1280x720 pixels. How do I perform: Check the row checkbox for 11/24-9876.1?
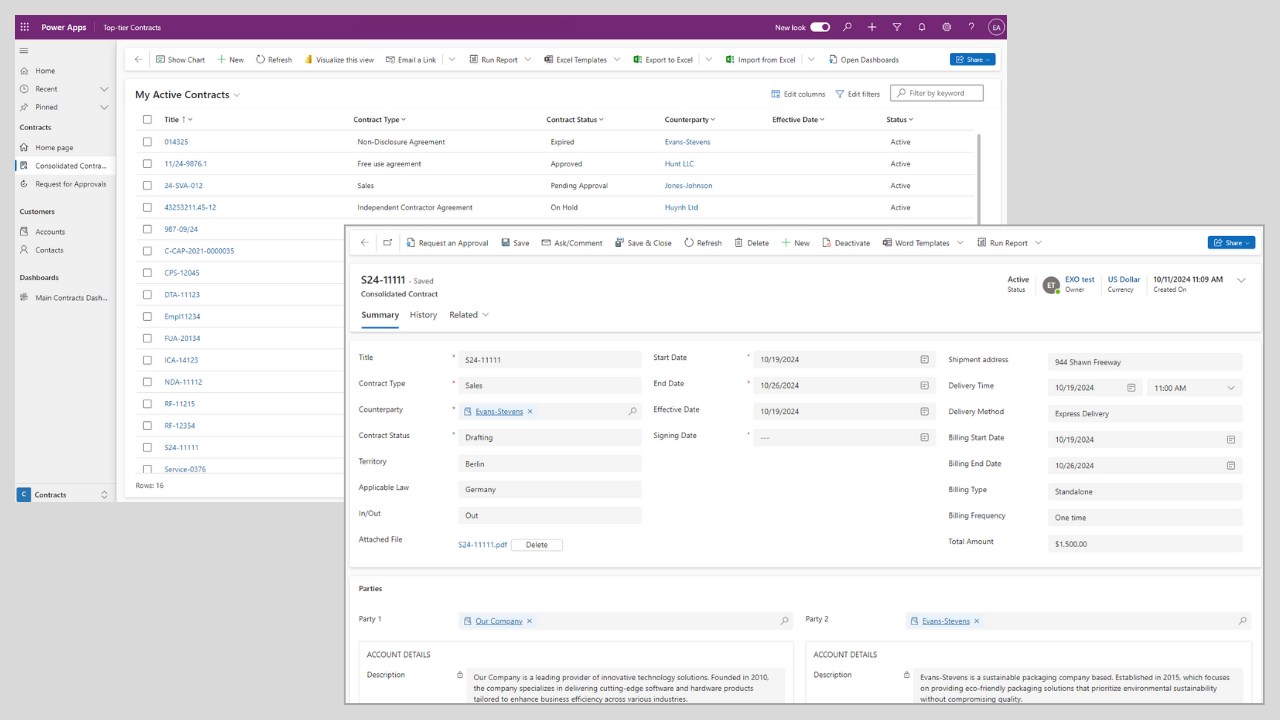coord(147,164)
